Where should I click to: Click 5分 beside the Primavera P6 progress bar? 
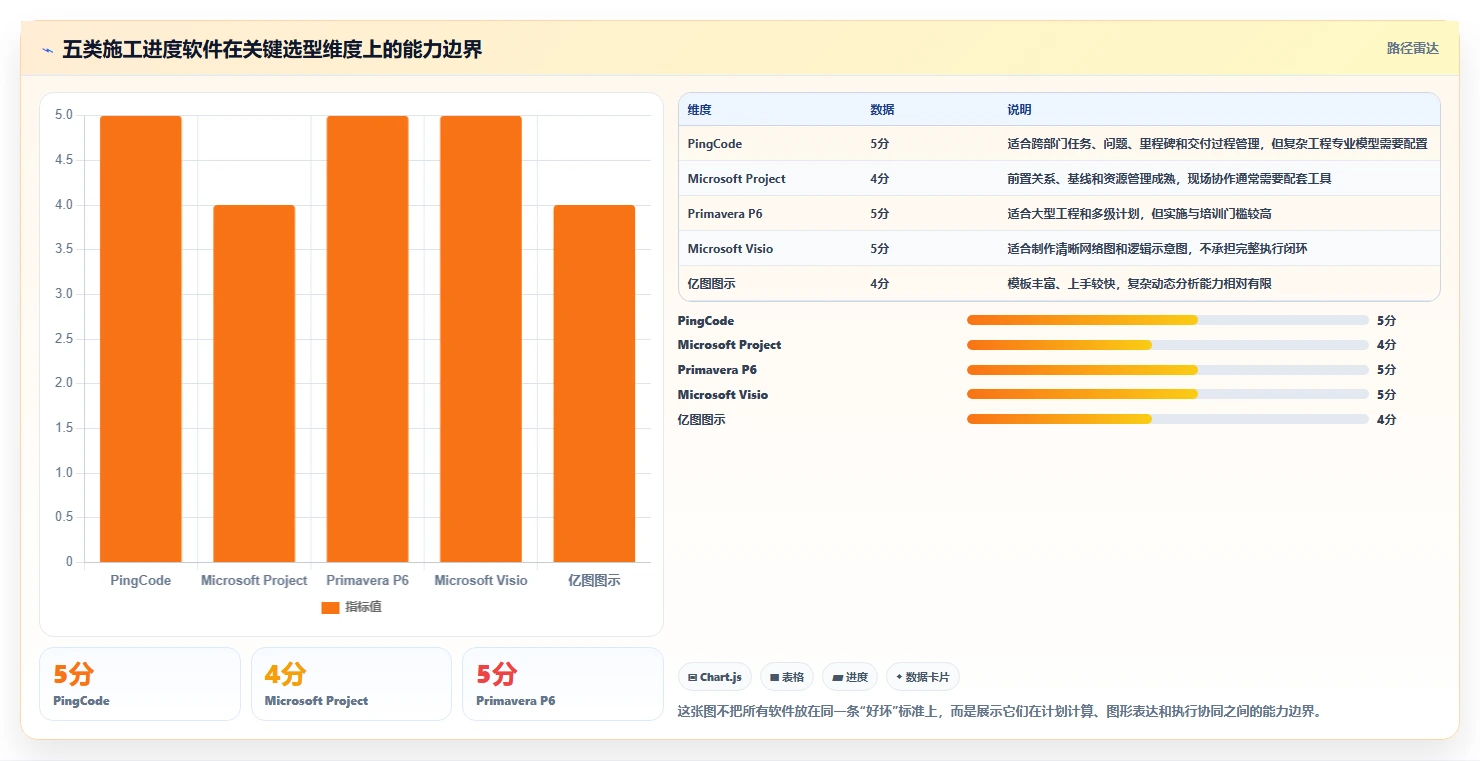[1386, 370]
